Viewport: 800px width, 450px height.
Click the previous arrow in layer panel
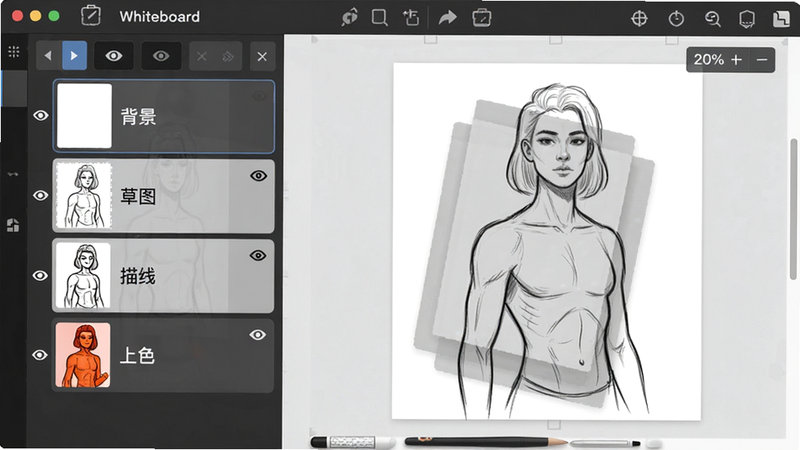48,56
